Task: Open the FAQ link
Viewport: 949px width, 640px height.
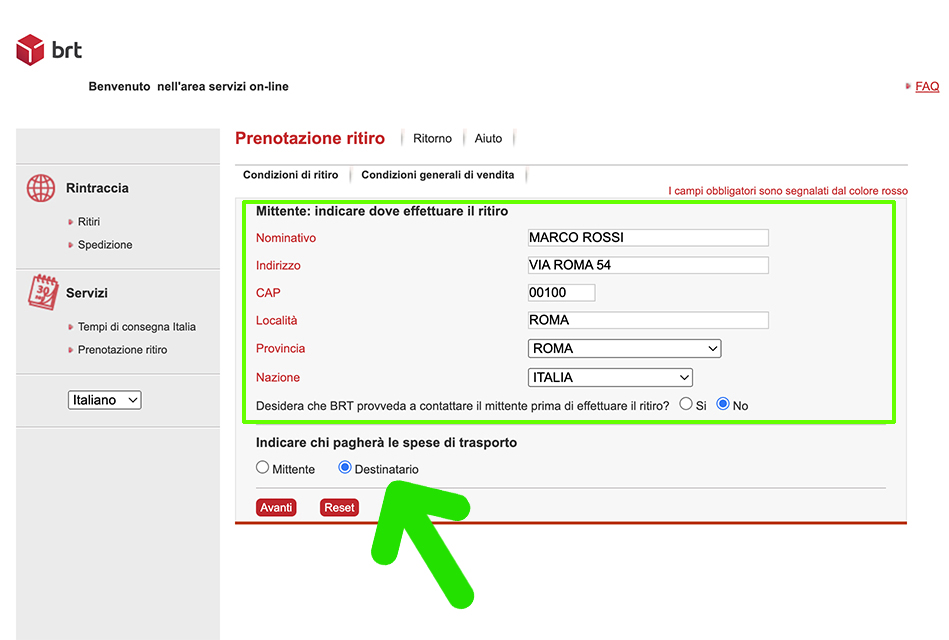Action: 927,87
